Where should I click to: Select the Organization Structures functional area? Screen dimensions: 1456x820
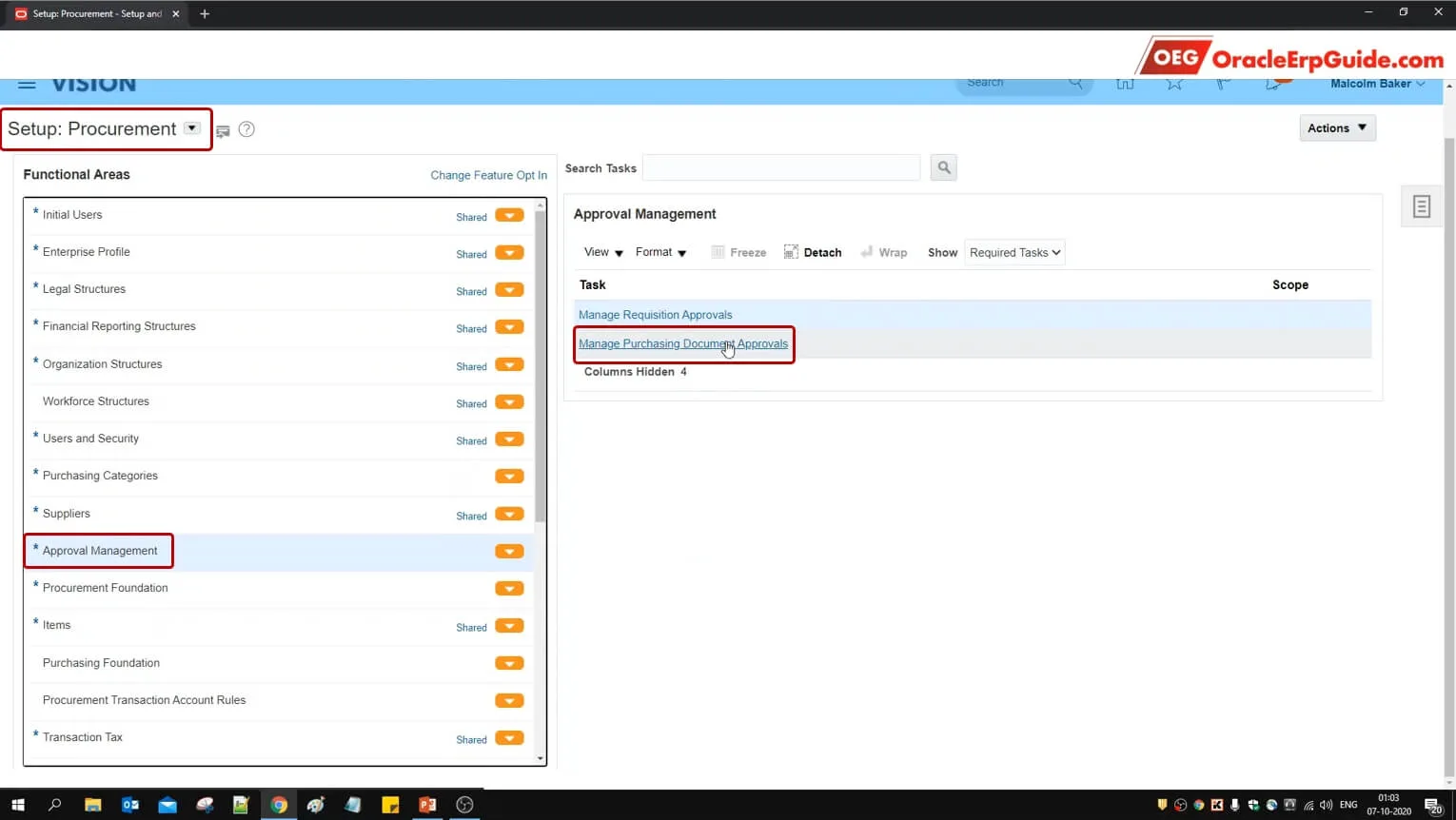tap(102, 364)
